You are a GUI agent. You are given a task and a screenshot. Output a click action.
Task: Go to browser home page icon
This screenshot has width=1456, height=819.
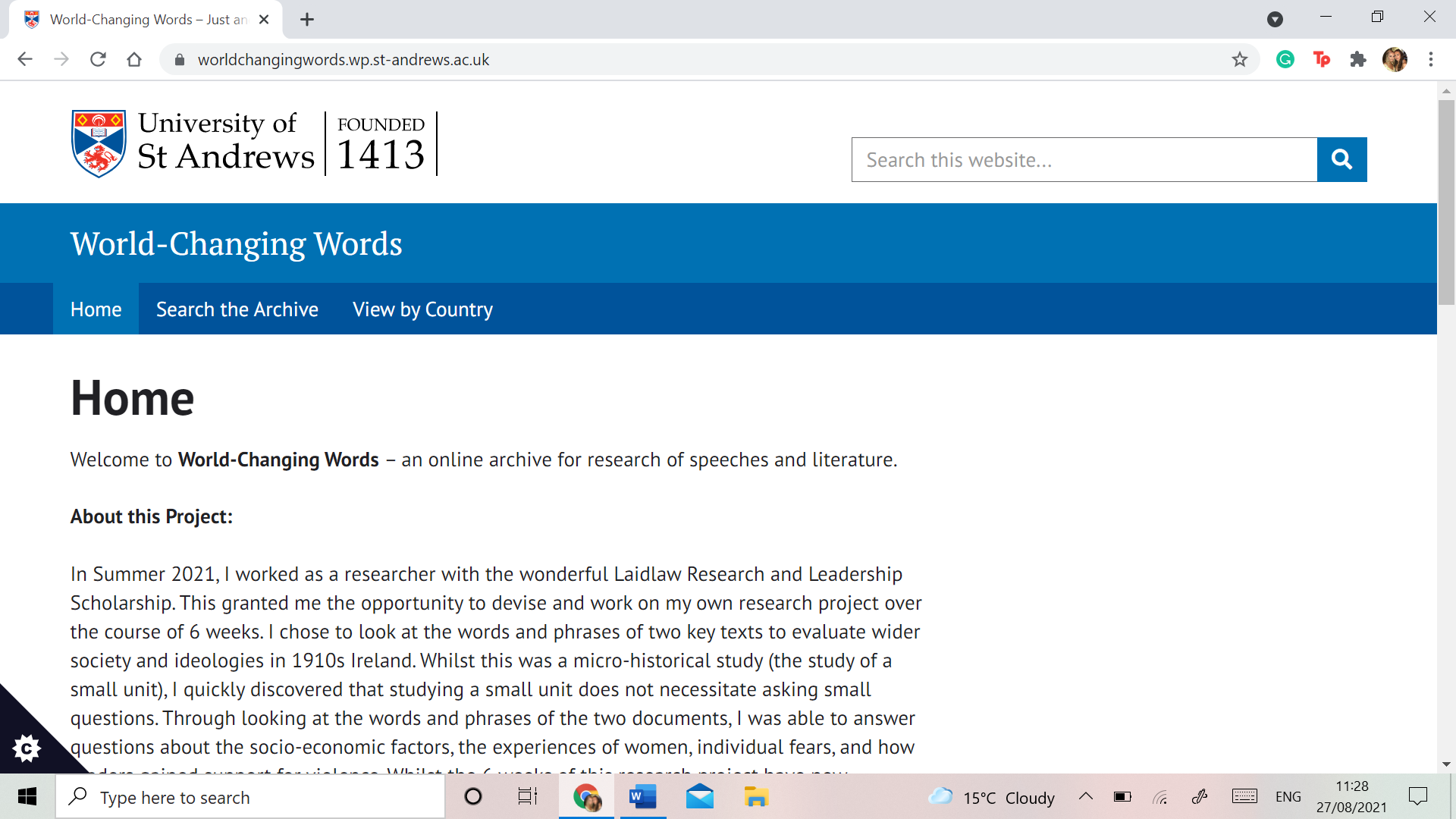click(134, 59)
